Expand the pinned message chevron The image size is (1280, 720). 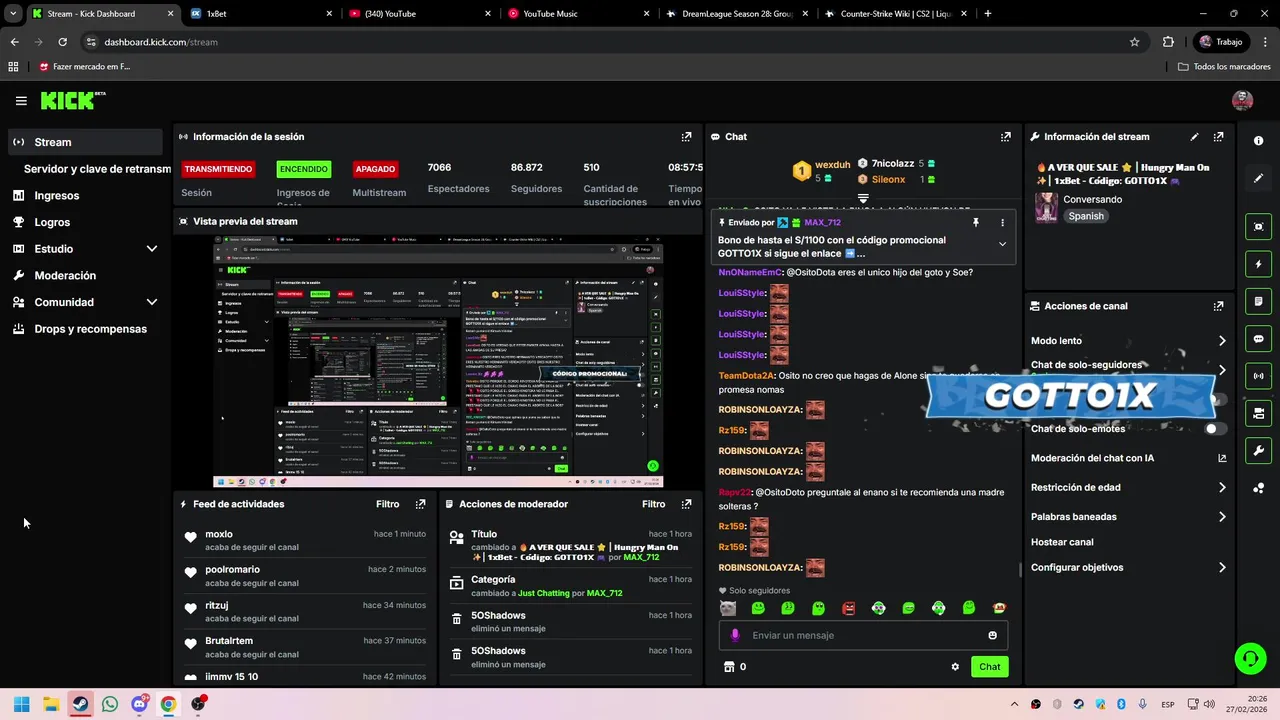(1002, 244)
